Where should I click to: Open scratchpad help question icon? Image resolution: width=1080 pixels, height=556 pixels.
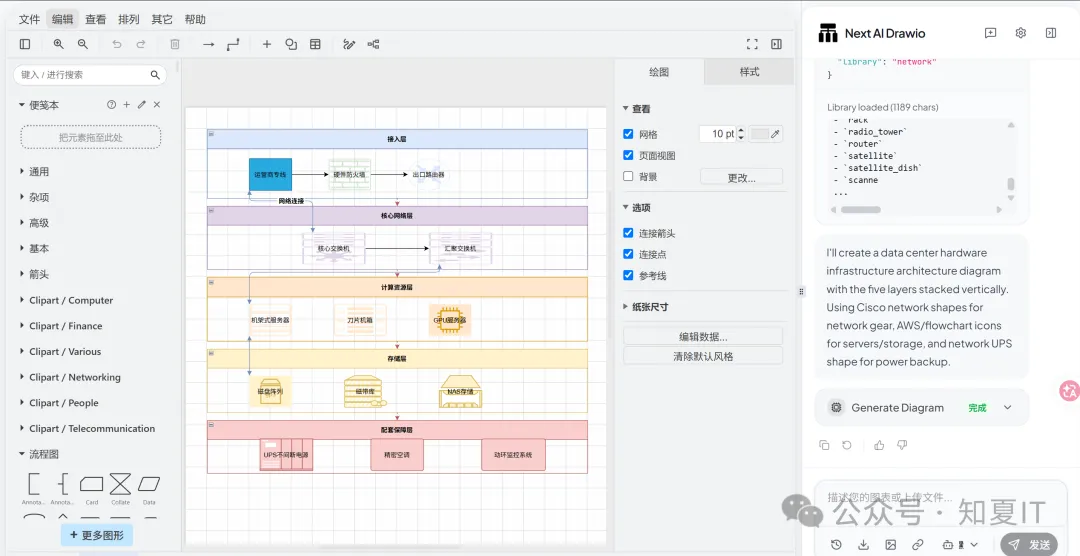[112, 105]
